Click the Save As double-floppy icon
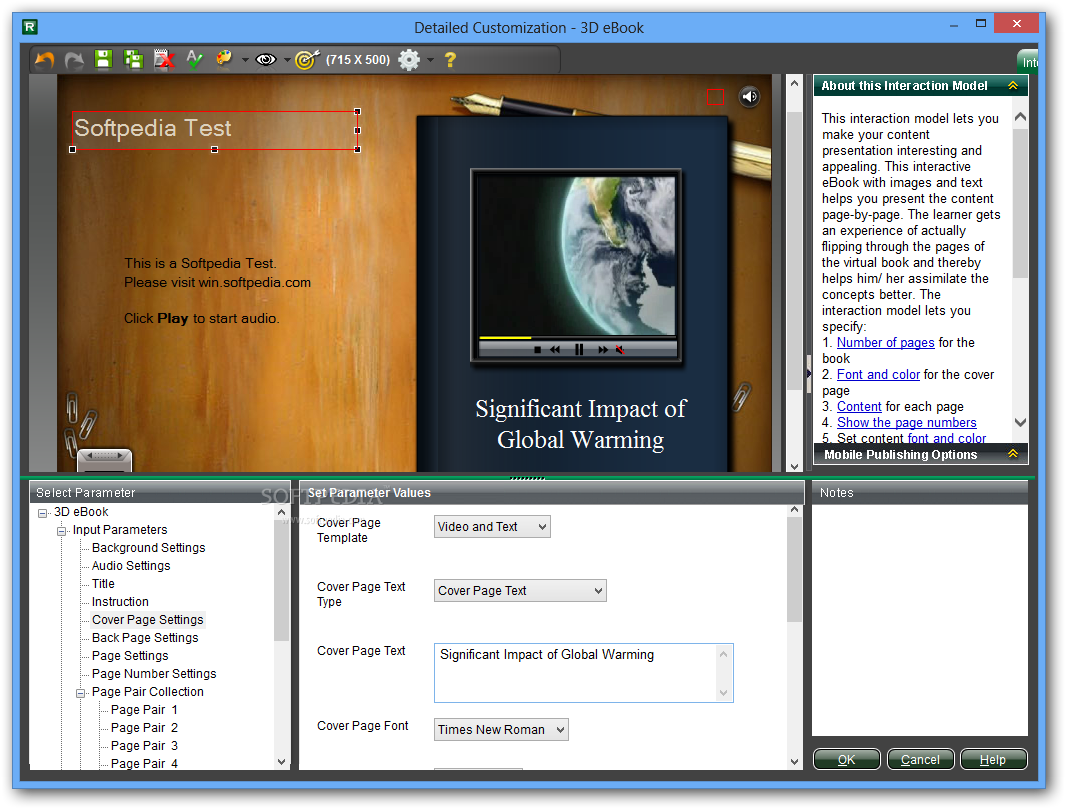1066x809 pixels. [x=134, y=59]
